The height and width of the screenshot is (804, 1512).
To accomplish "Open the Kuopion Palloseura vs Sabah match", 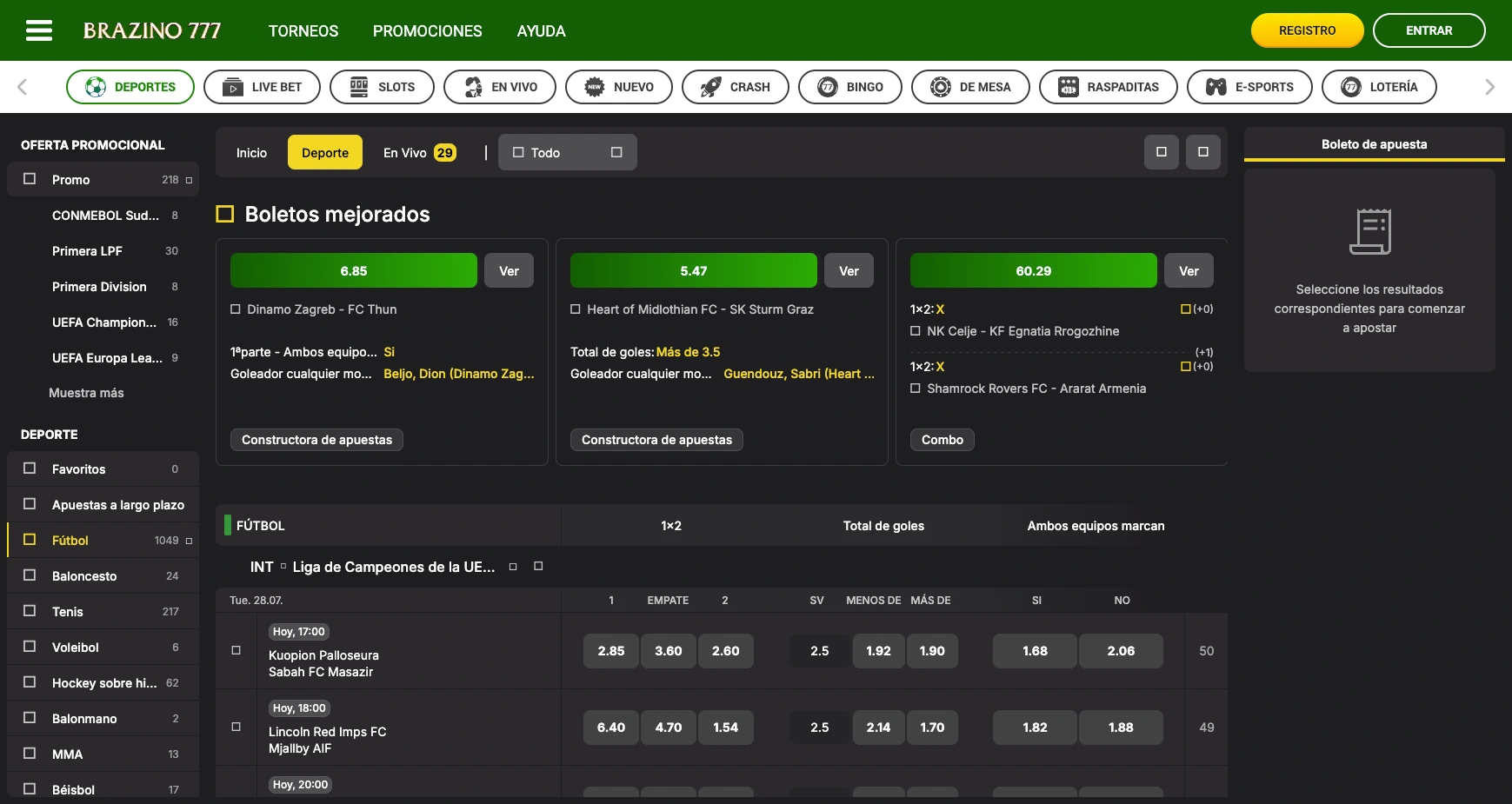I will point(323,663).
